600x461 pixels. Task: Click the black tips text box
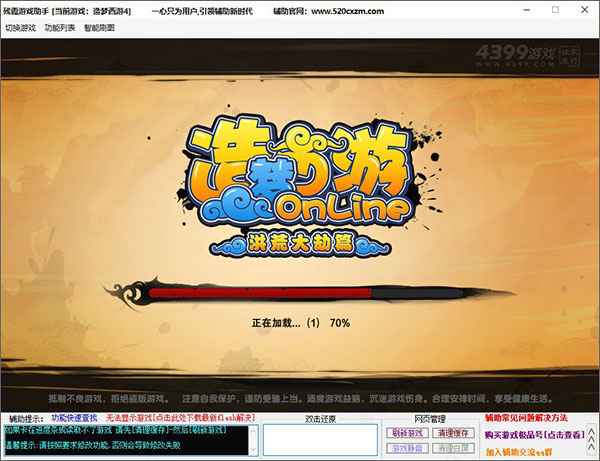coord(126,440)
